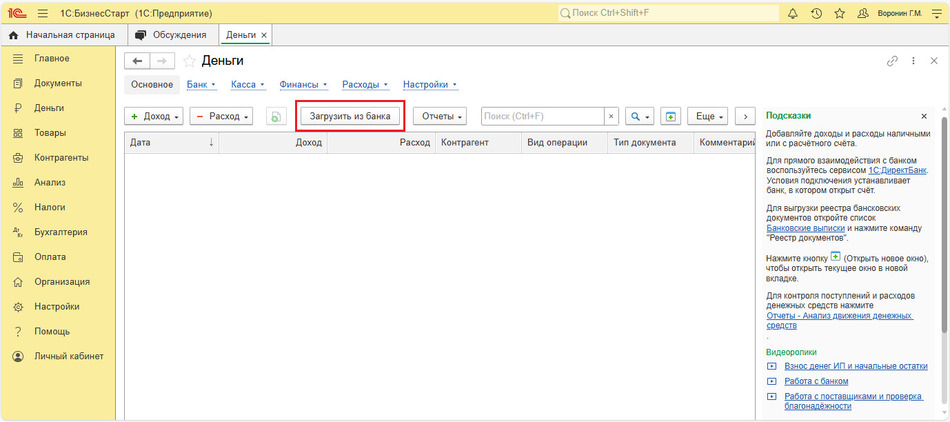Expand the Доход dropdown button
The width and height of the screenshot is (950, 422).
[154, 117]
